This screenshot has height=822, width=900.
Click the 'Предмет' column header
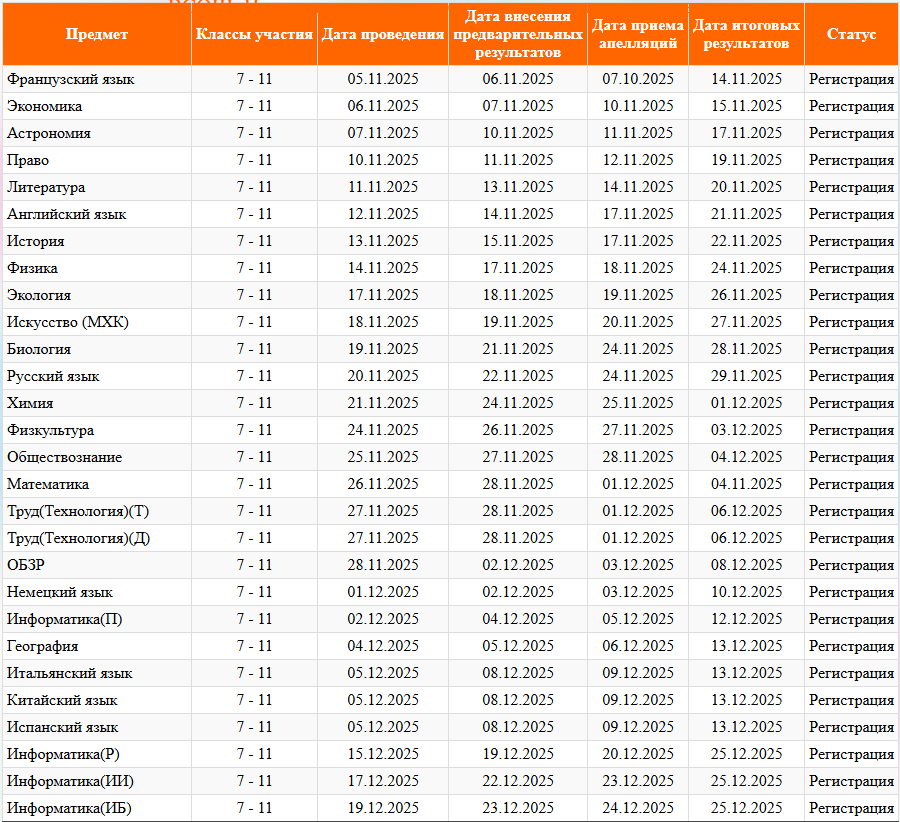coord(96,34)
